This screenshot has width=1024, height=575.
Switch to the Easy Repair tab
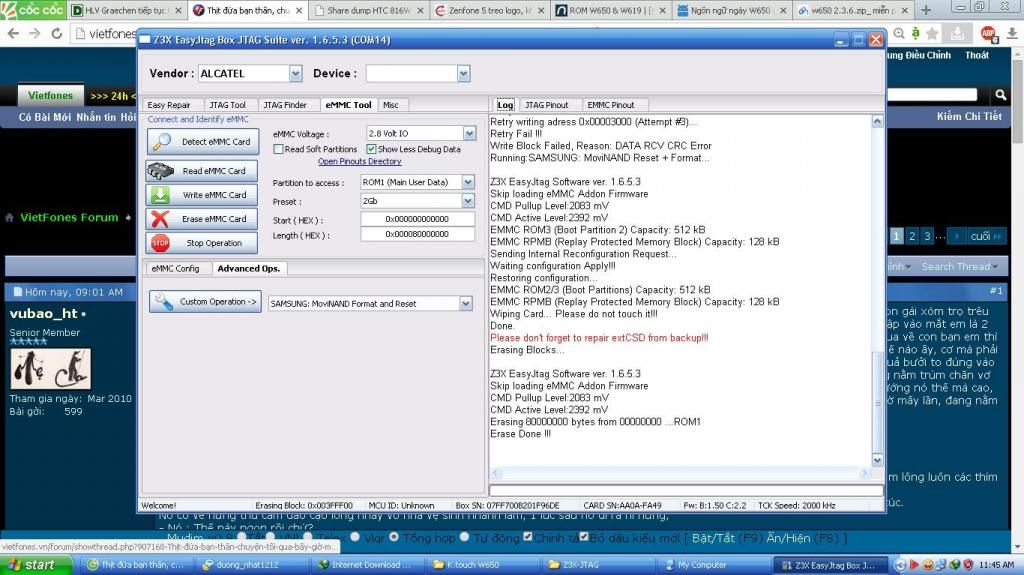click(169, 105)
